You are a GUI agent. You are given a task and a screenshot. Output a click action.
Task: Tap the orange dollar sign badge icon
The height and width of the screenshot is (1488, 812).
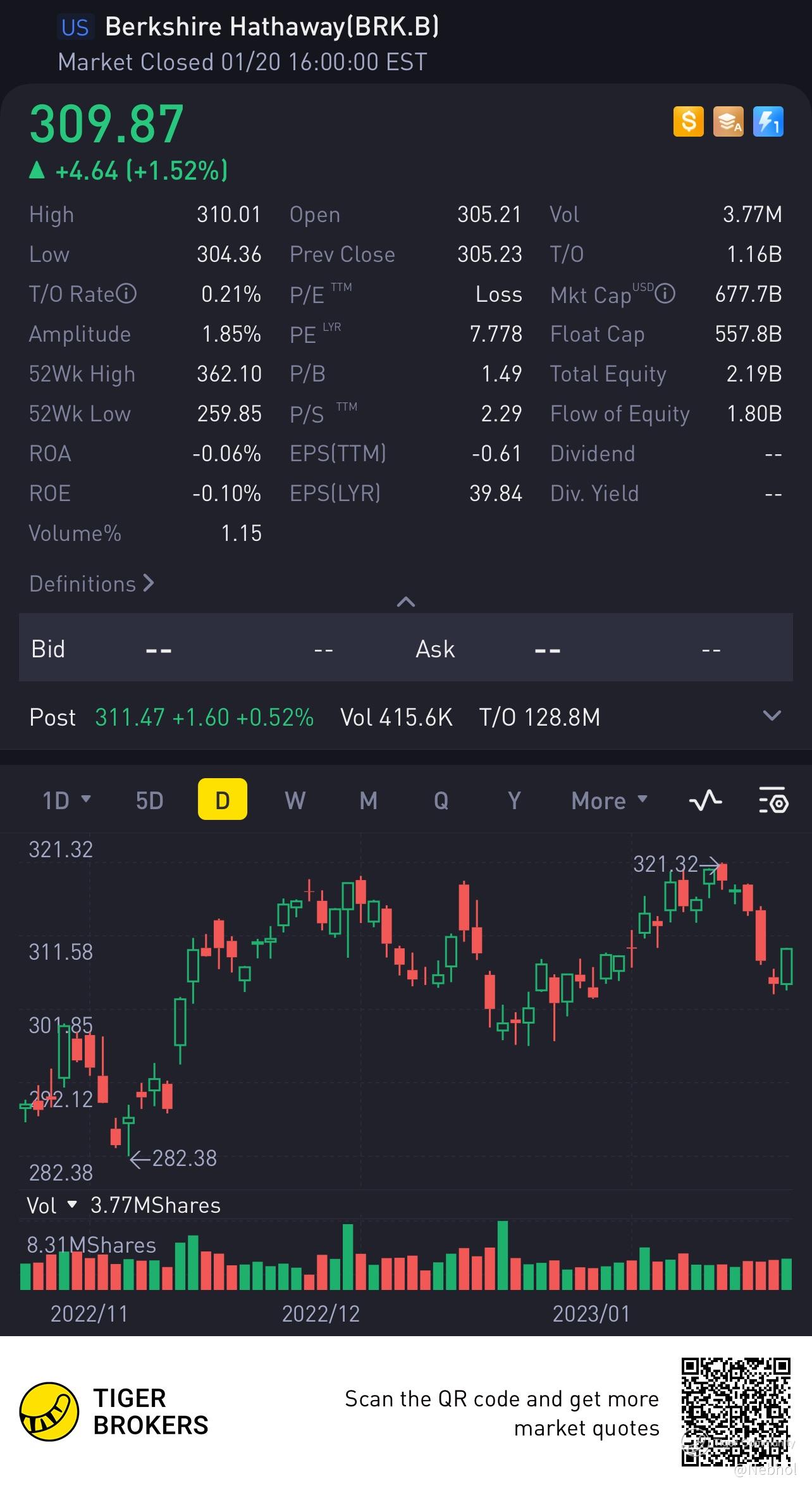[688, 121]
